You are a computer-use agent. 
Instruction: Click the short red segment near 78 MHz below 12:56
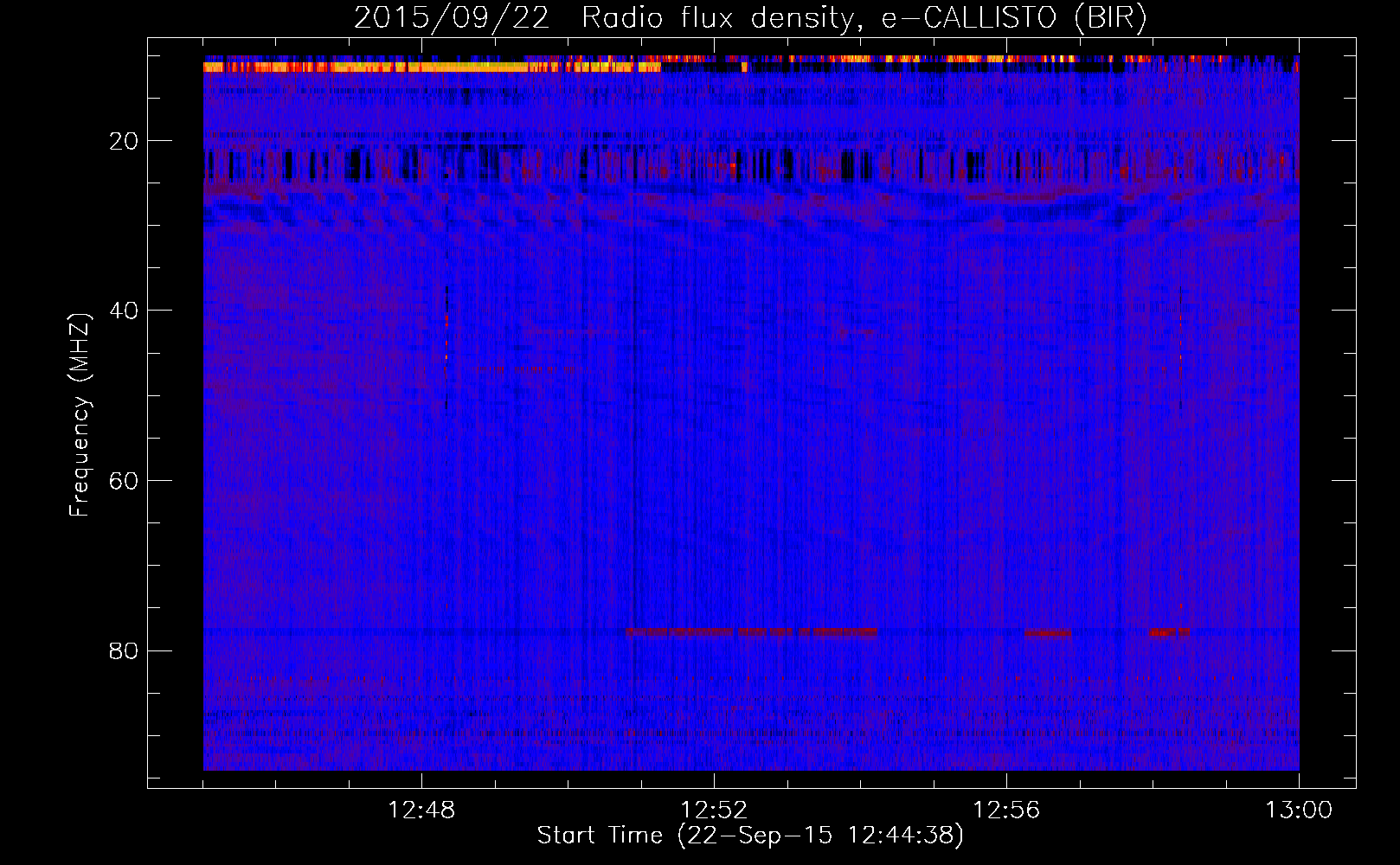(1047, 633)
